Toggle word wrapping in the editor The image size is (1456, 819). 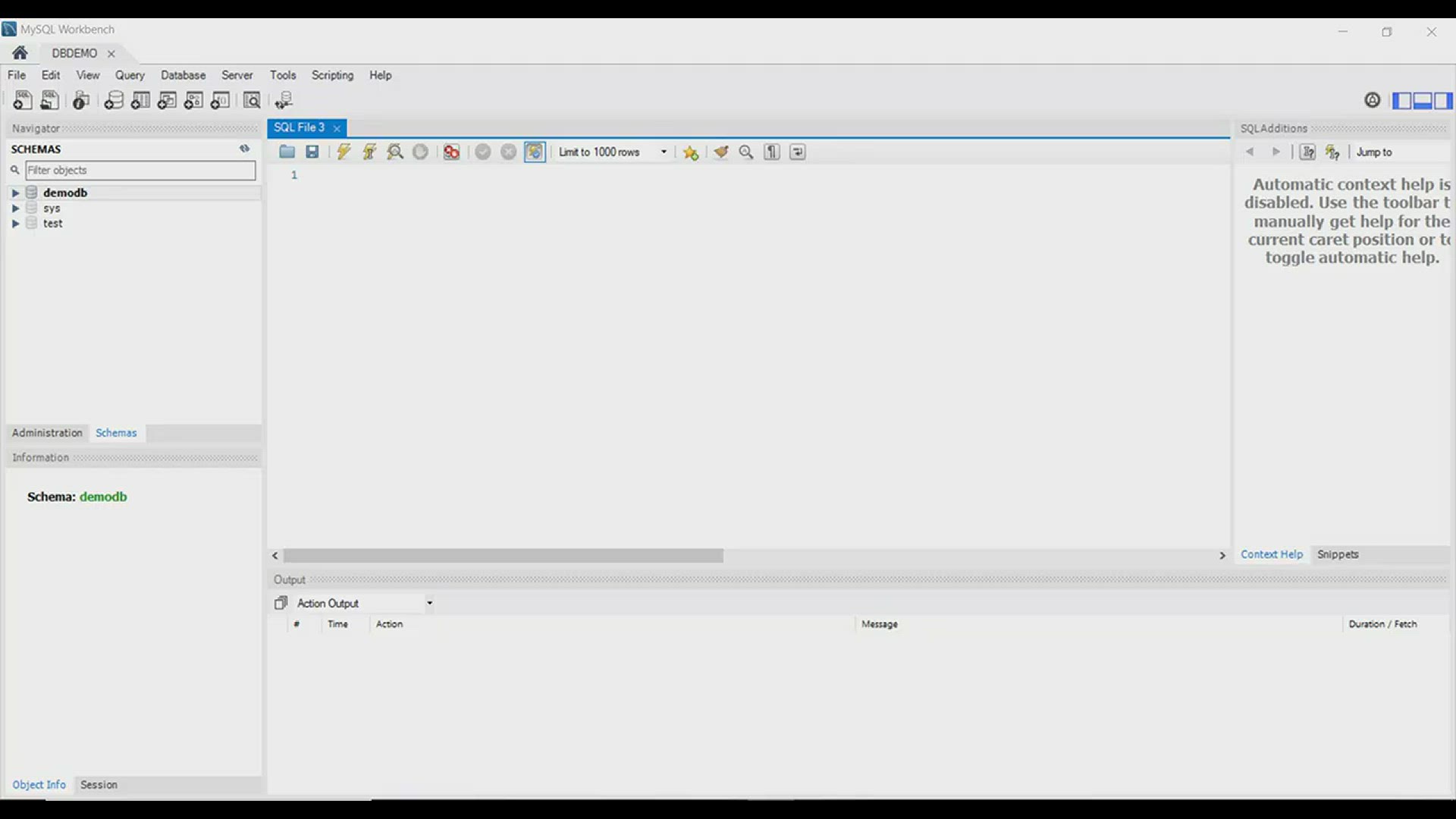coord(798,152)
